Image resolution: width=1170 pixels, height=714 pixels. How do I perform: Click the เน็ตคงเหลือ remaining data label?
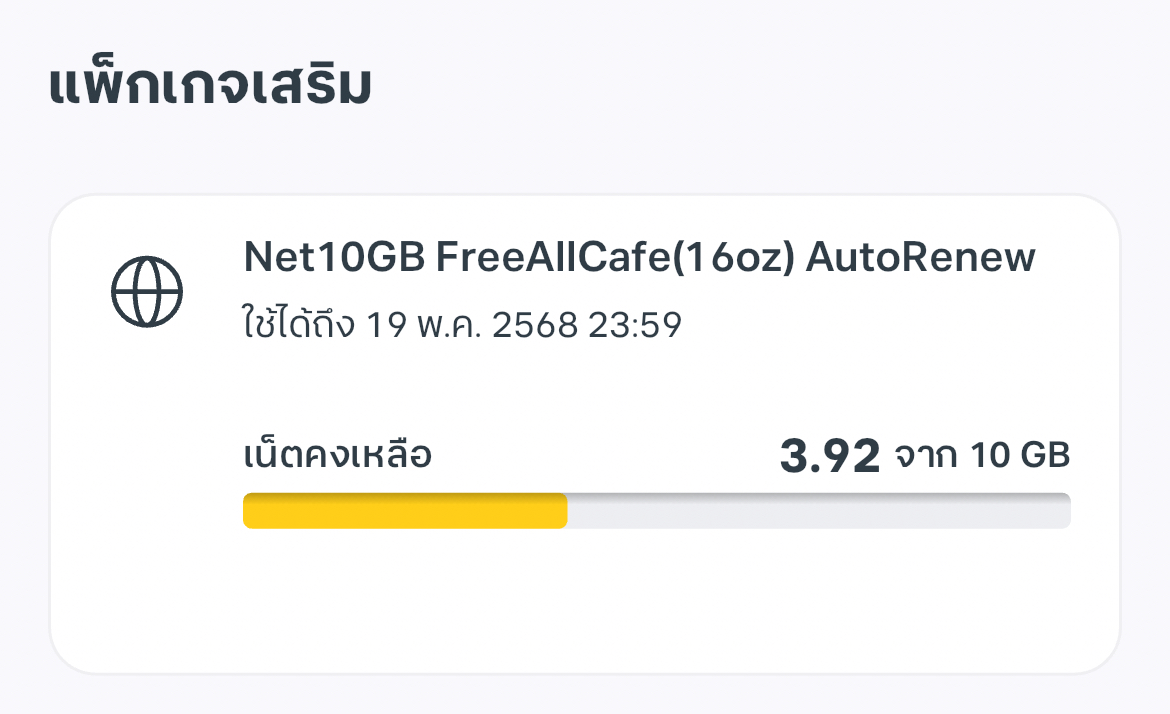[337, 457]
